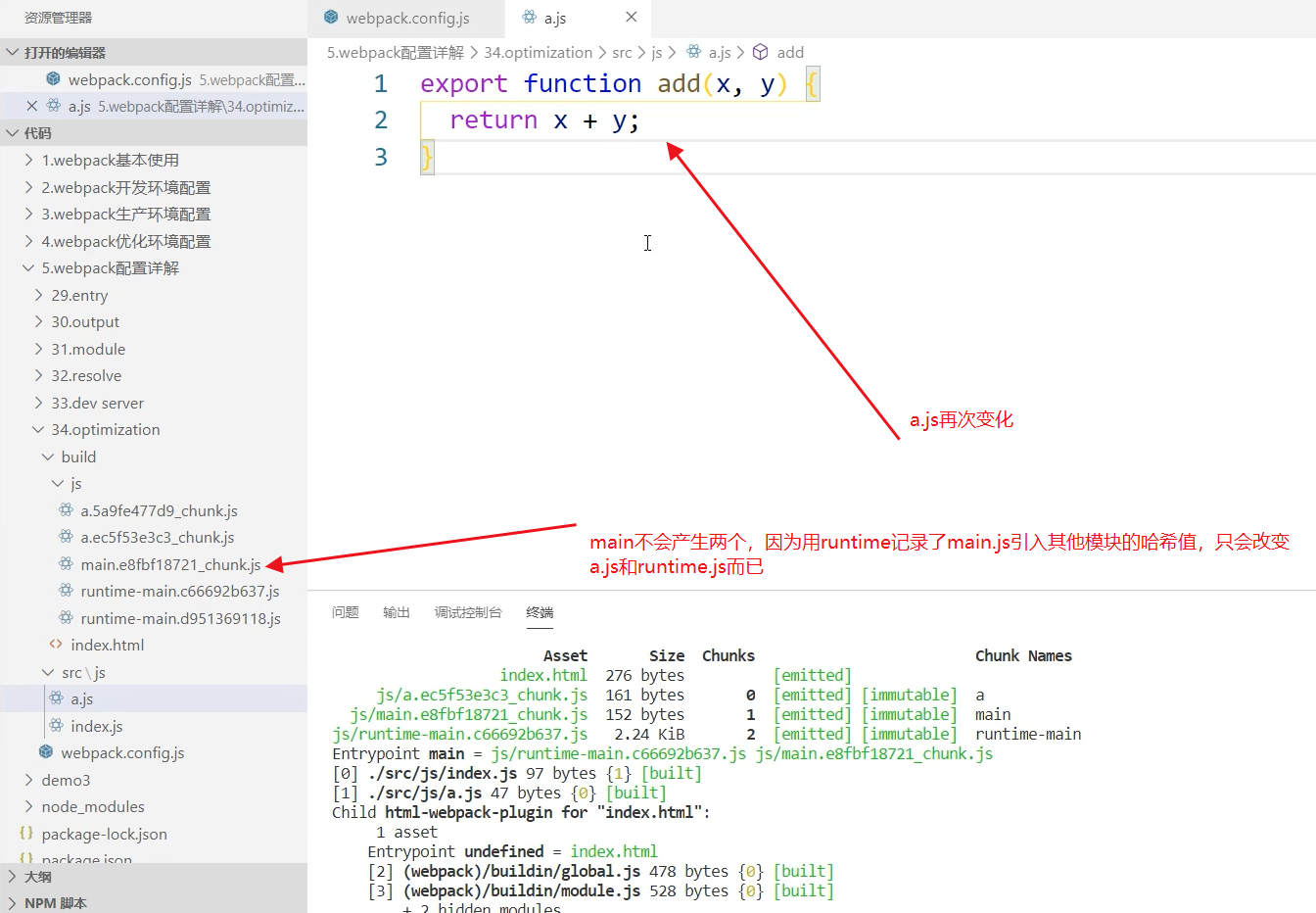
Task: Expand the 30.output folder
Action: (x=154, y=321)
